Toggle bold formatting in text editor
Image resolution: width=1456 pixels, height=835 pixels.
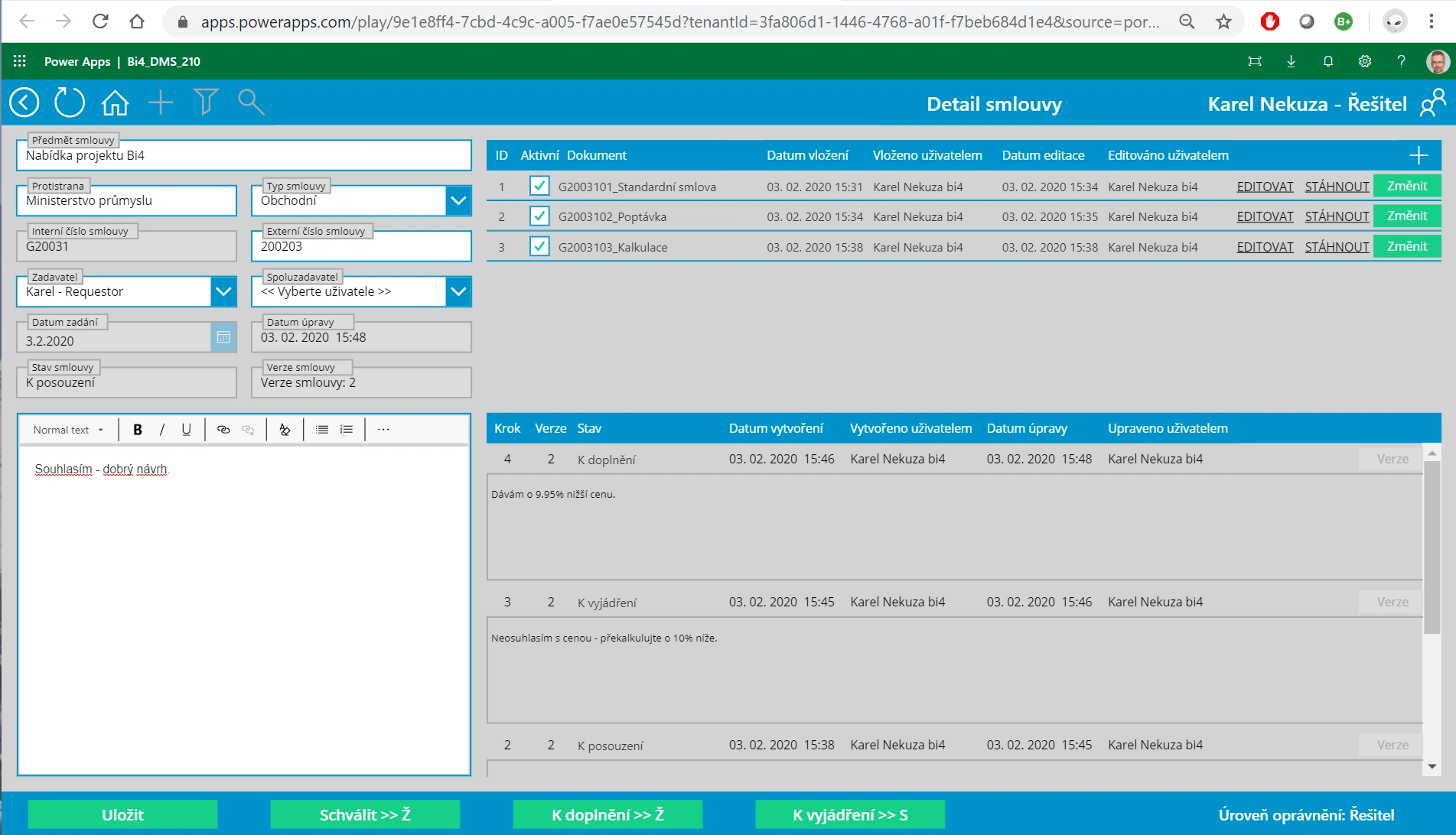click(138, 430)
